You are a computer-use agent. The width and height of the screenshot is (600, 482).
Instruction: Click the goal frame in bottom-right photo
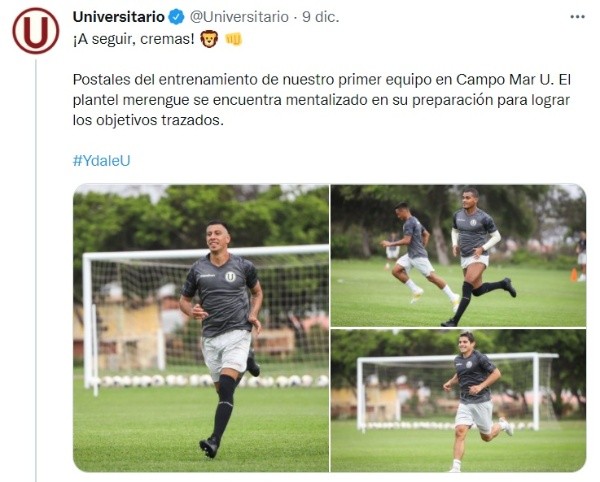(x=457, y=392)
